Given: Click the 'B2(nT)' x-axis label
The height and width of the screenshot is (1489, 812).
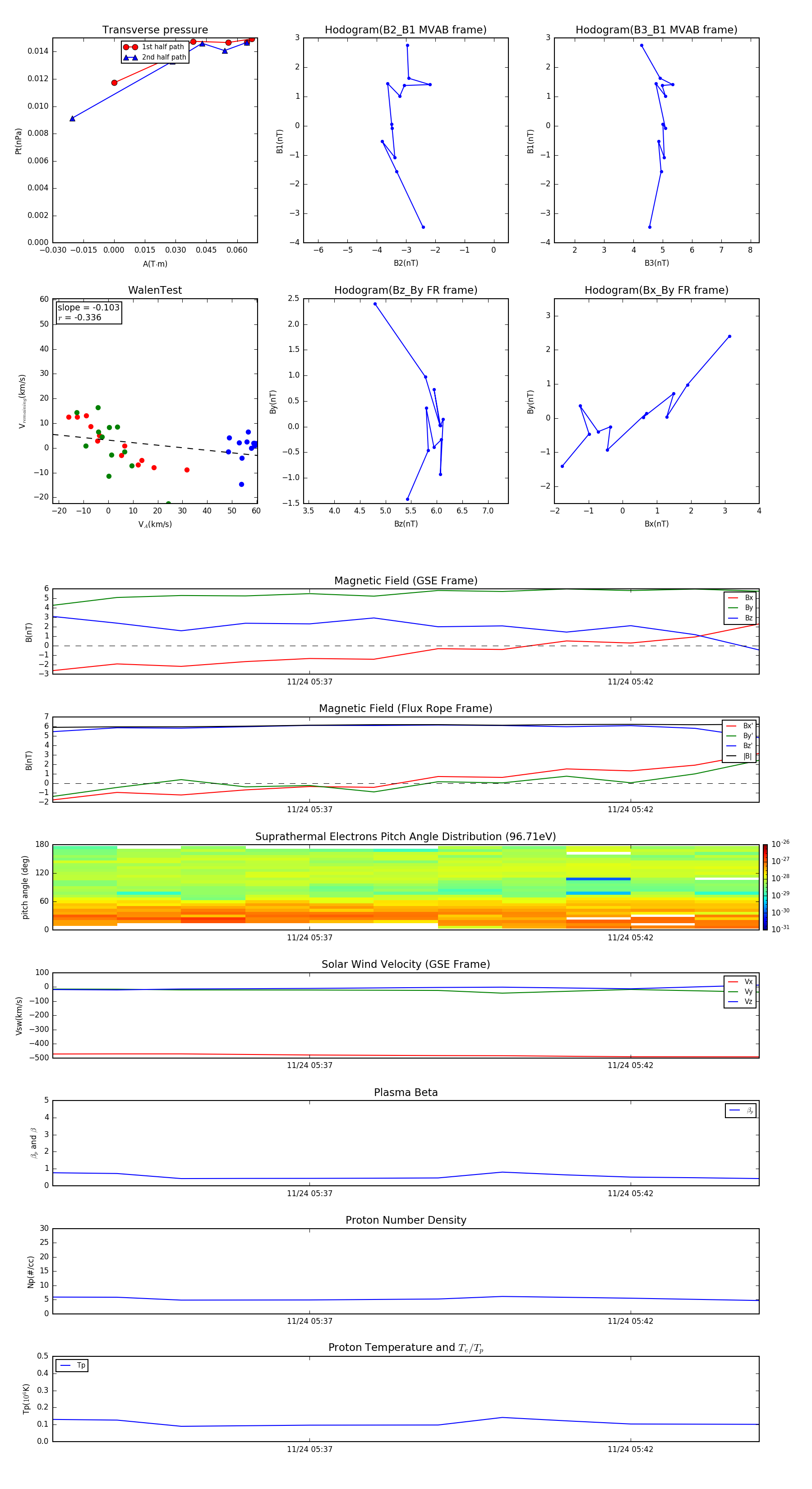Looking at the screenshot, I should [x=406, y=263].
